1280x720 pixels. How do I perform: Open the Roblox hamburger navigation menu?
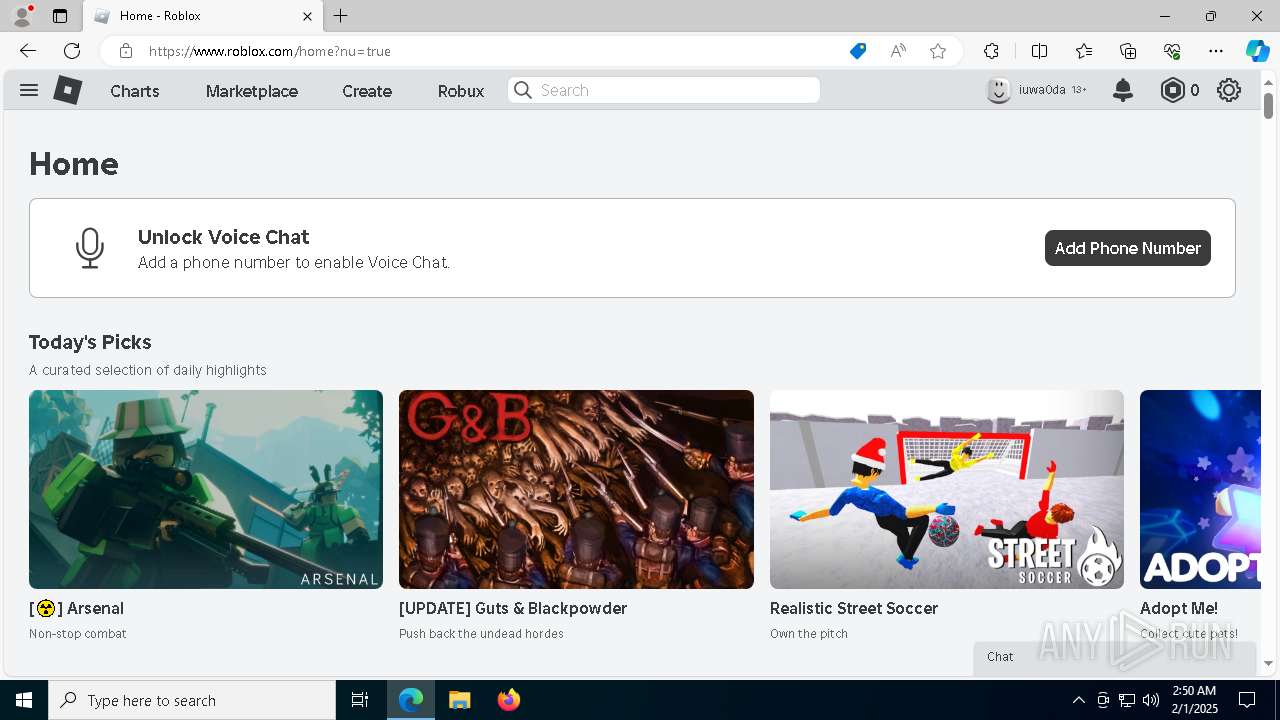(29, 90)
